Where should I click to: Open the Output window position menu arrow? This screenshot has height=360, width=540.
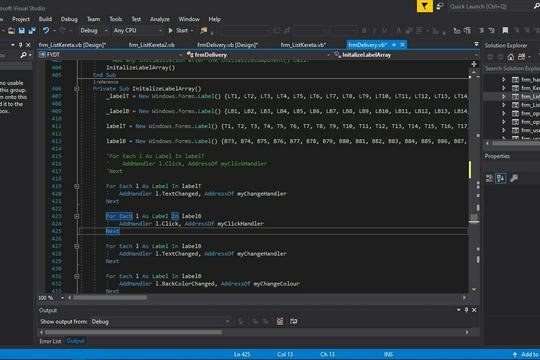(x=459, y=310)
